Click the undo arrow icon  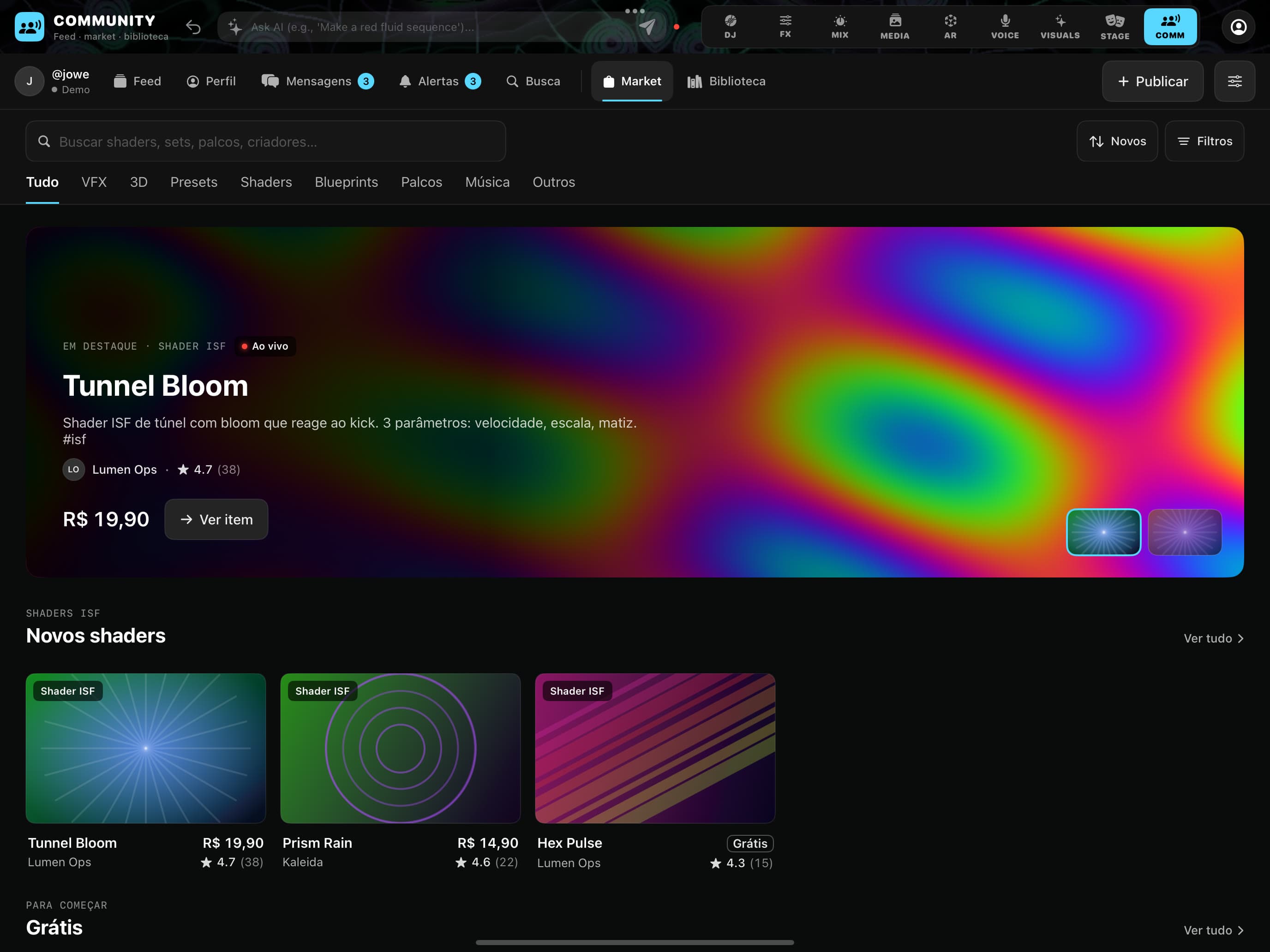[193, 27]
